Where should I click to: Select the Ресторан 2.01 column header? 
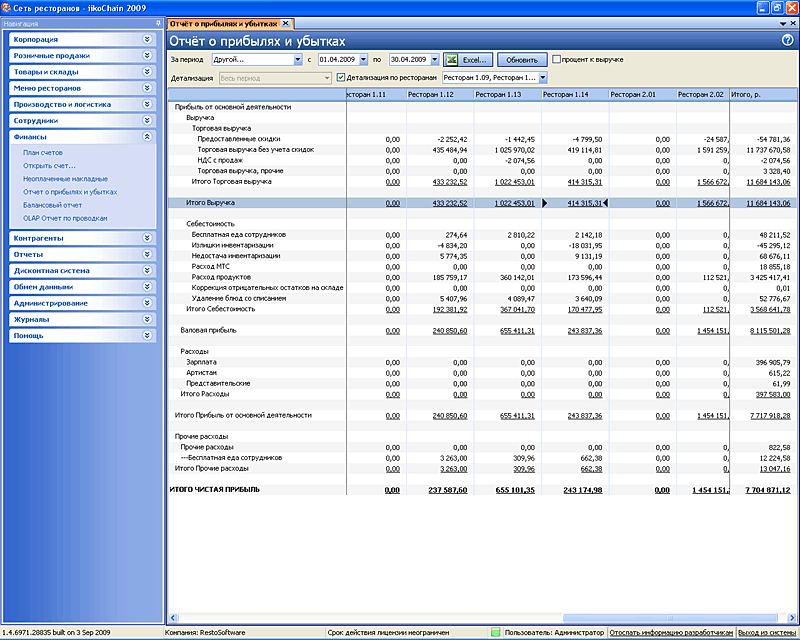coord(642,94)
